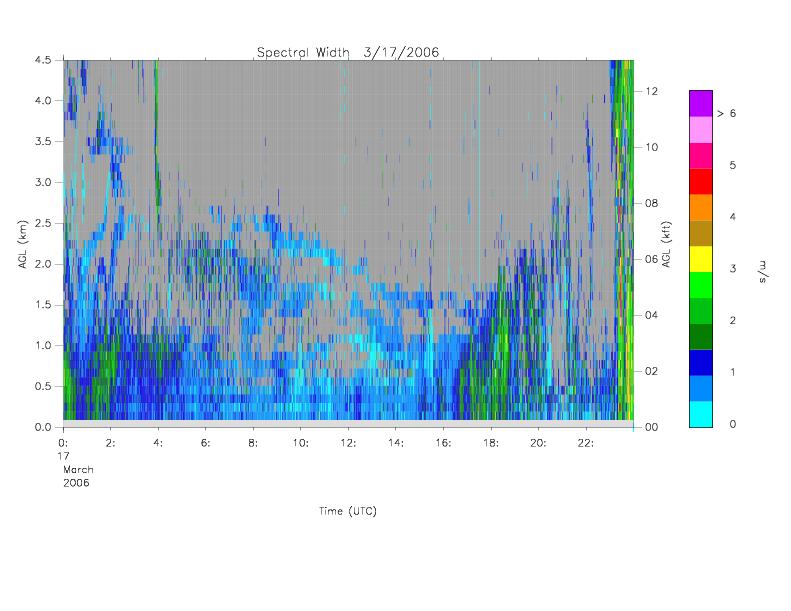Select the purple colorbar segment above 6
Viewport: 791px width, 611px height.
(701, 103)
